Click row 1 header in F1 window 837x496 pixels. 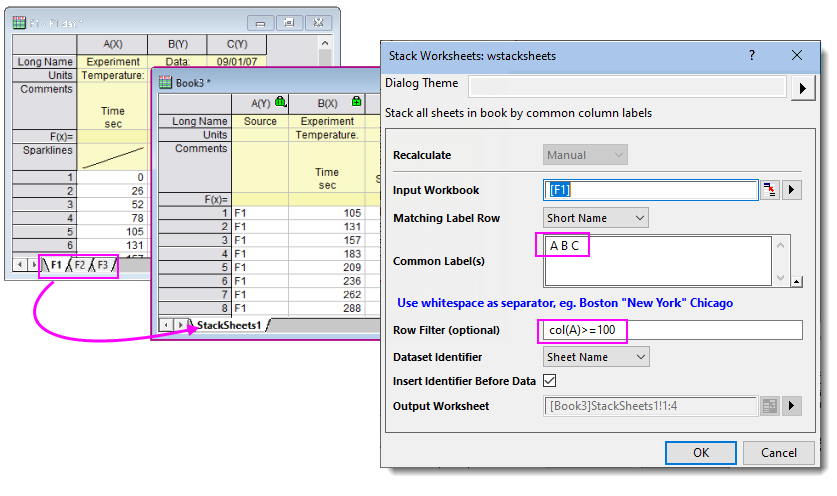(x=45, y=177)
